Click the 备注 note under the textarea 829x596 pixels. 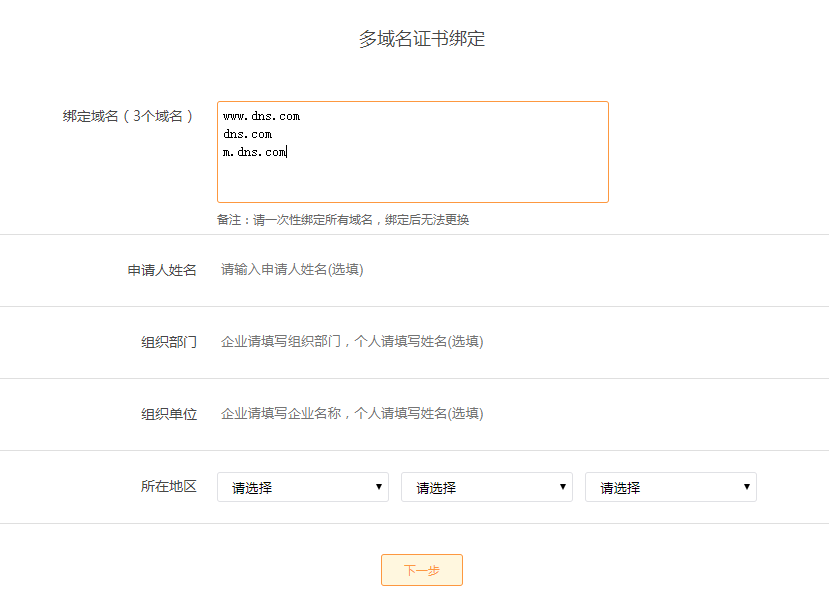pyautogui.click(x=343, y=220)
